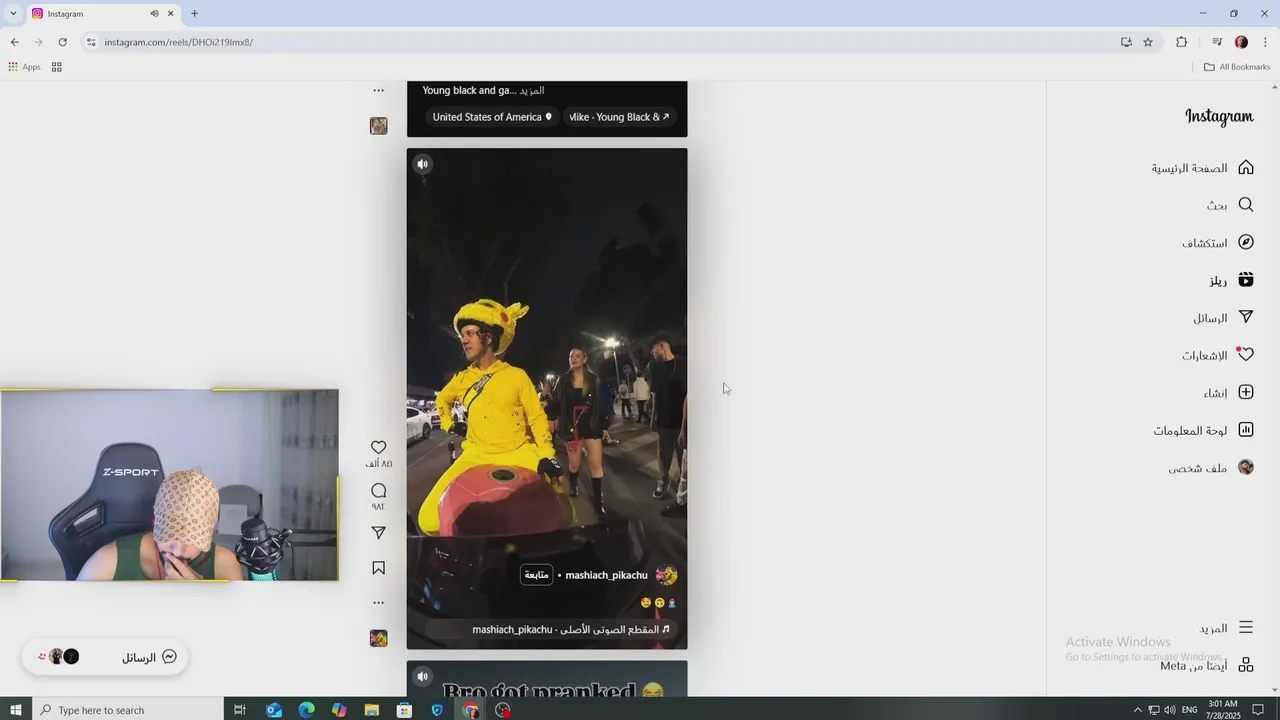The width and height of the screenshot is (1280, 720).
Task: Open Notifications الإشعارات in the sidebar
Action: coord(1217,355)
